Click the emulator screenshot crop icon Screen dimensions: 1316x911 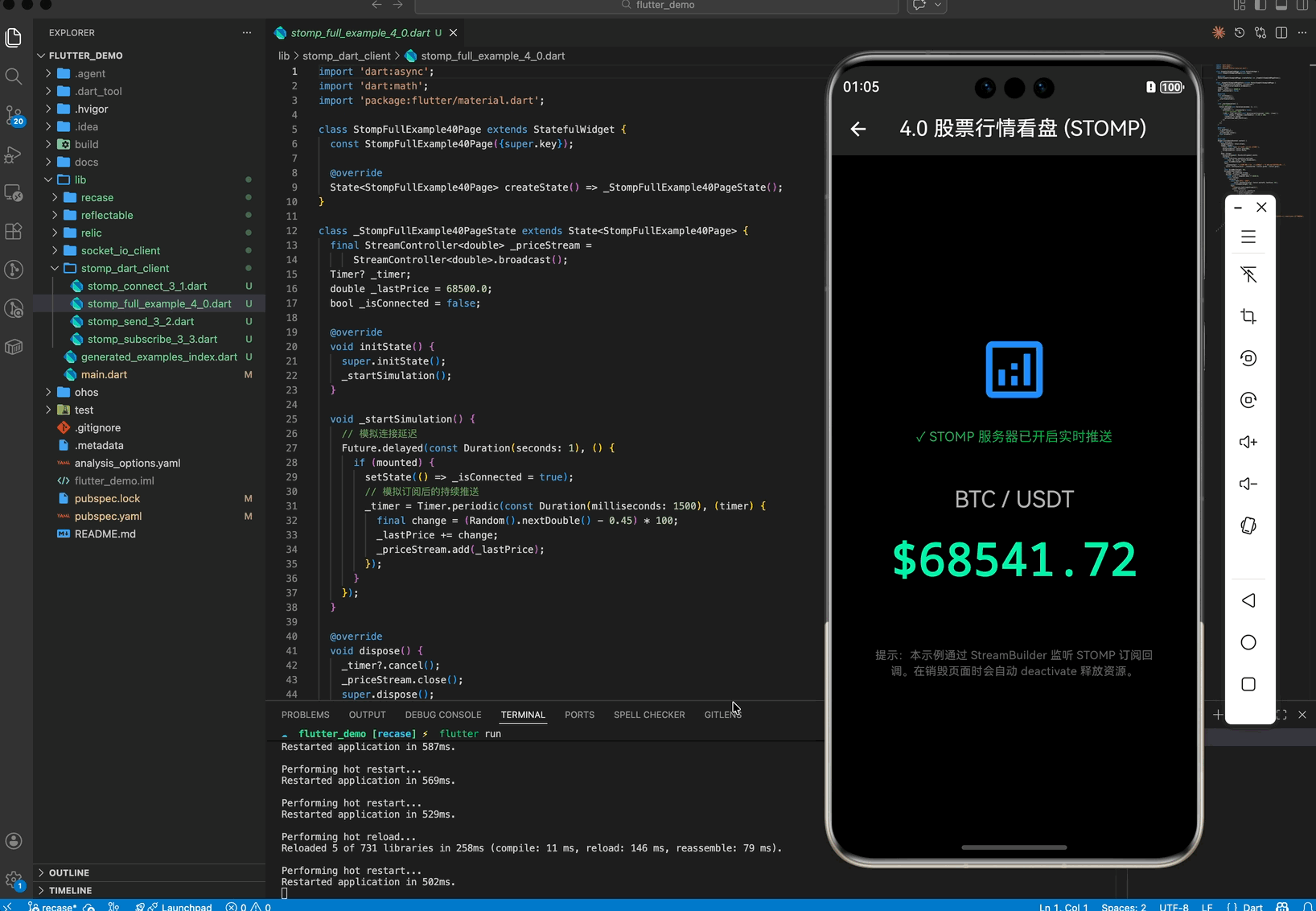pyautogui.click(x=1248, y=316)
